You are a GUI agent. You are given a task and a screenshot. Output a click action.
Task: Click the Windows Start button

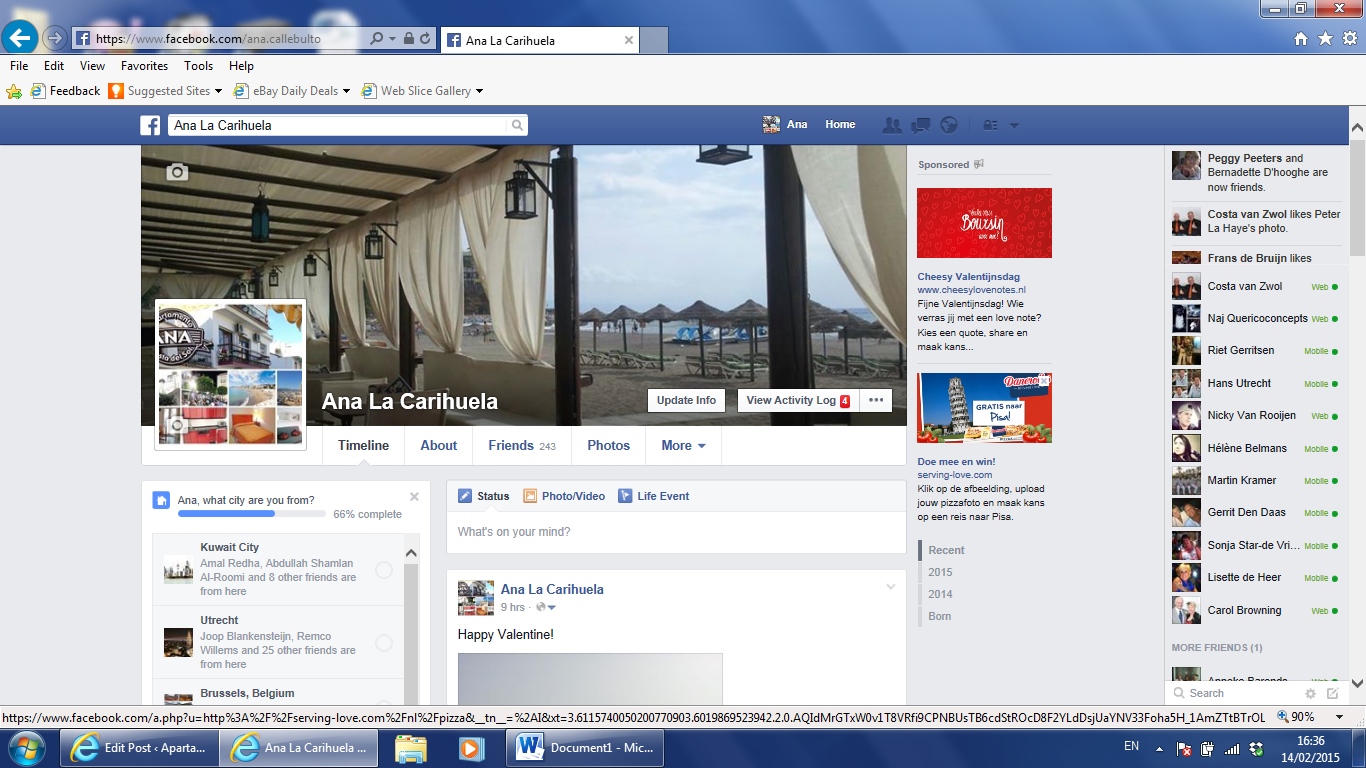26,748
